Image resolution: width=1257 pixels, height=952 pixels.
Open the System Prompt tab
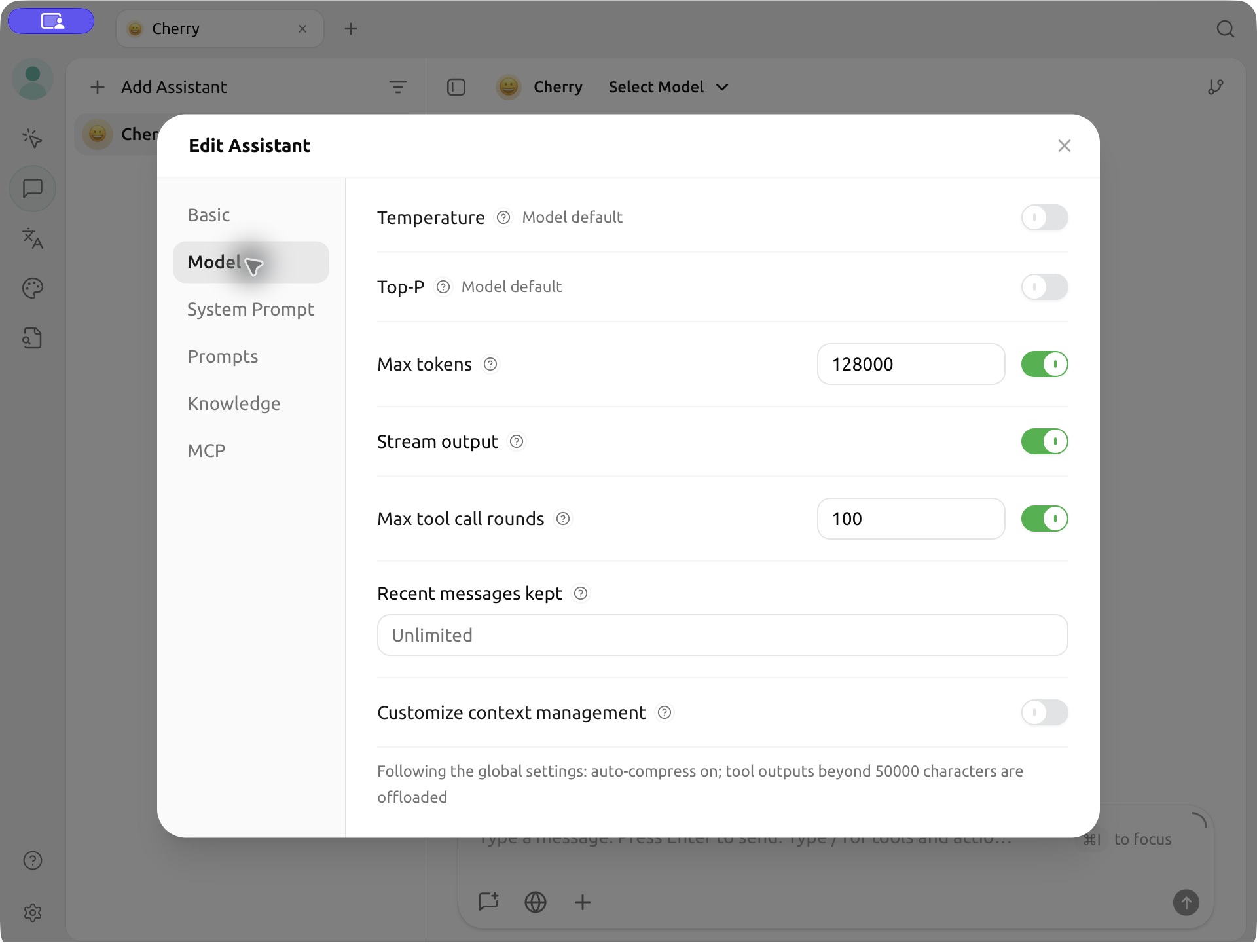pyautogui.click(x=251, y=310)
